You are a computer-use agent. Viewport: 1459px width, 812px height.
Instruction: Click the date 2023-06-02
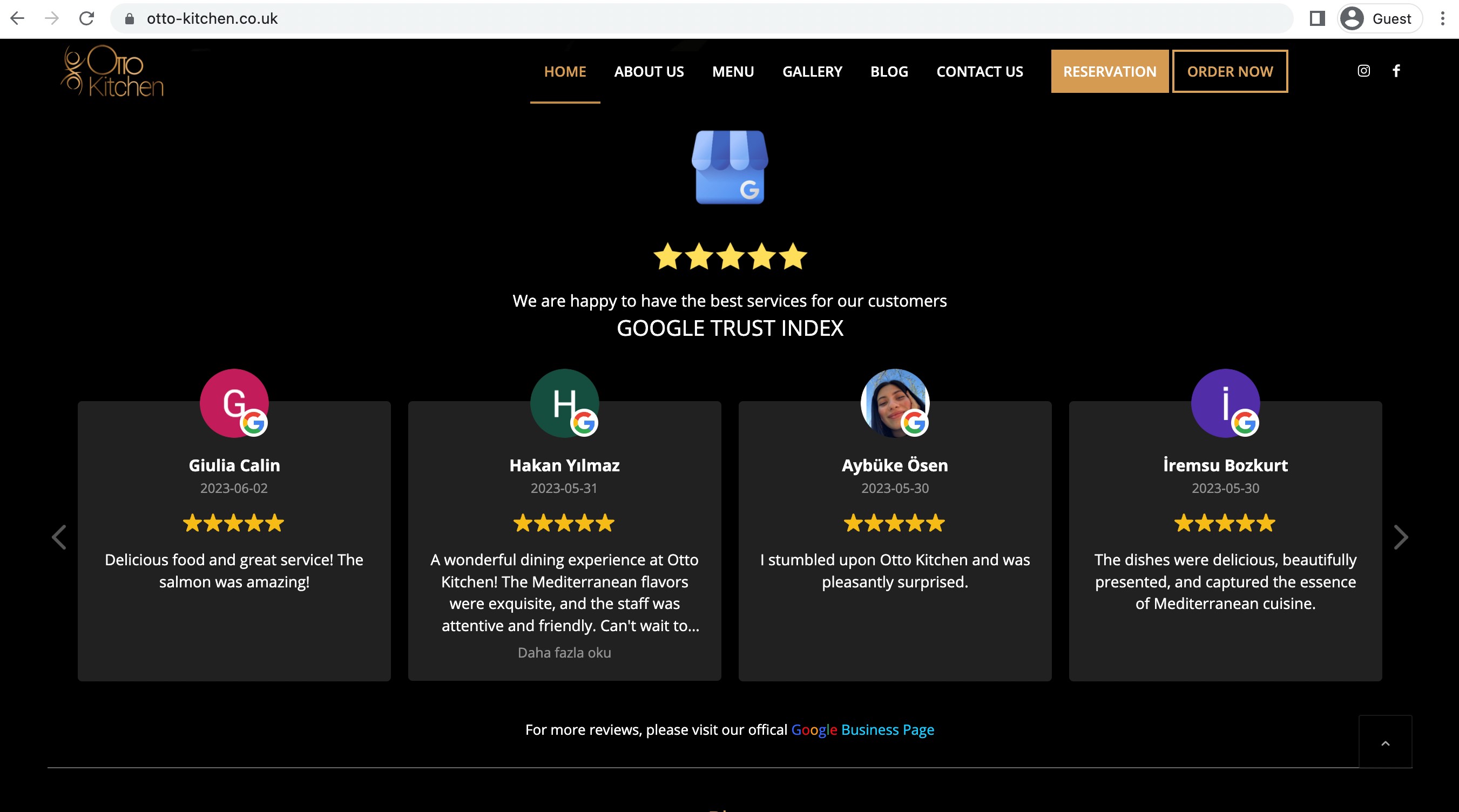click(234, 488)
